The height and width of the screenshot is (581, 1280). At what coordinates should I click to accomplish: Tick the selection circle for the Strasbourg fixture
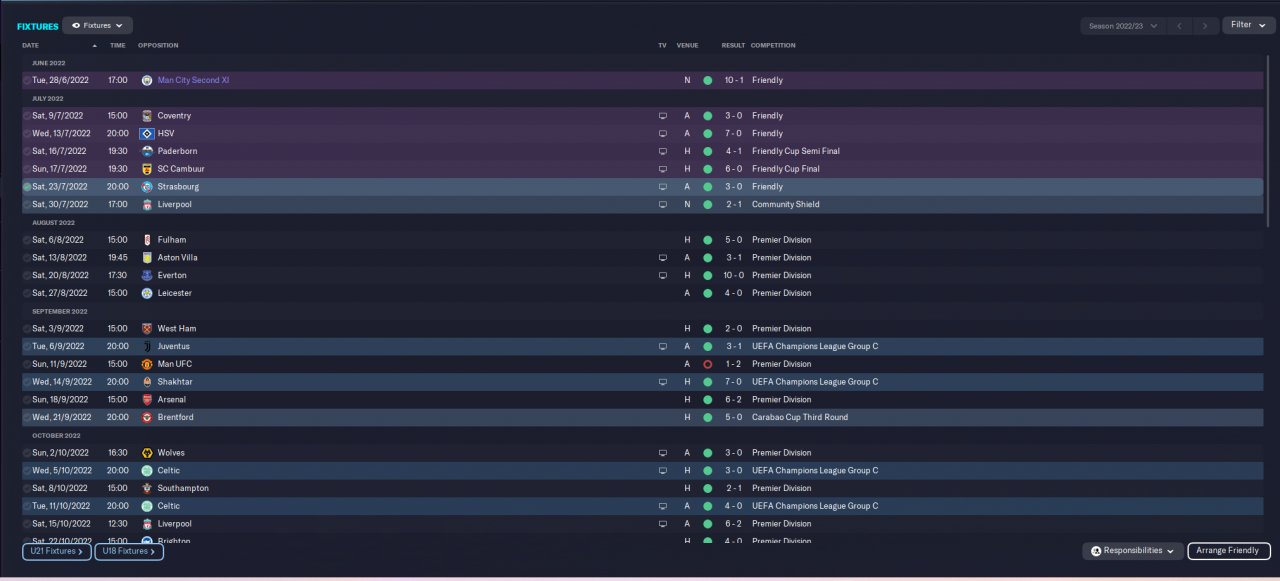click(x=27, y=187)
